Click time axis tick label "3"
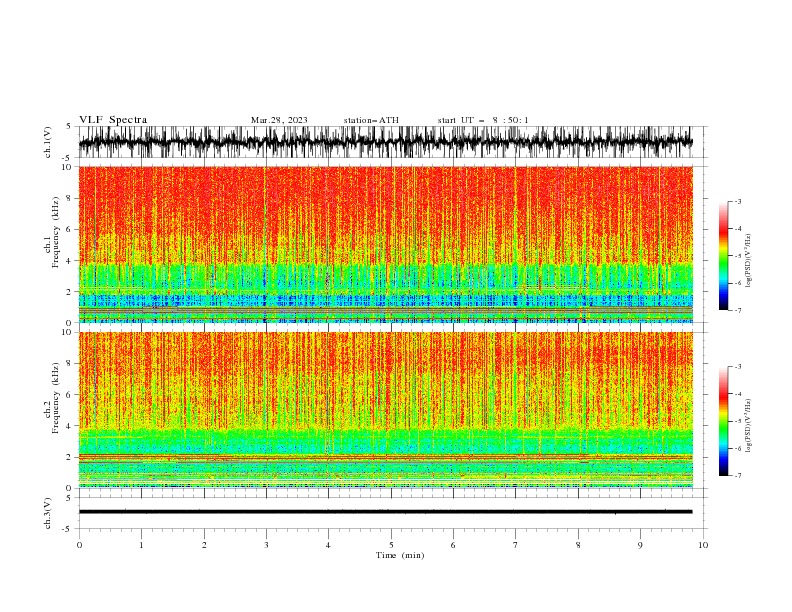The width and height of the screenshot is (792, 612). tap(266, 545)
